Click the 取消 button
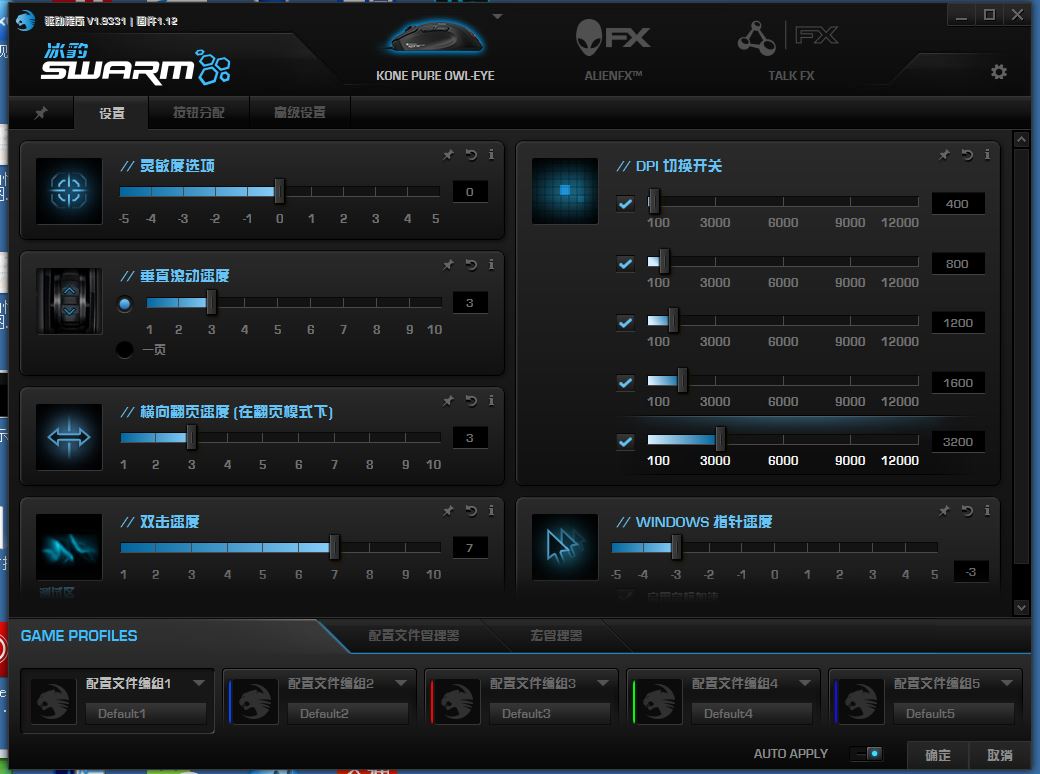 point(1000,755)
